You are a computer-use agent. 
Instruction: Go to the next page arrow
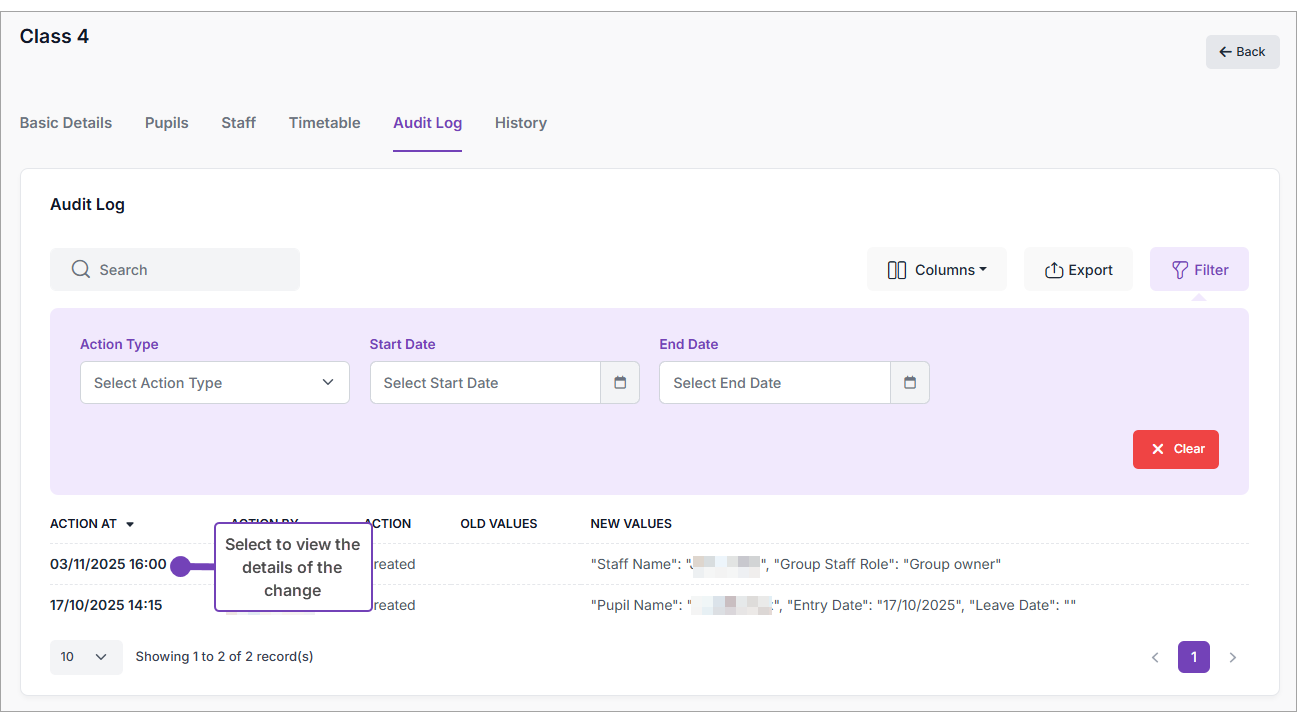pos(1232,657)
